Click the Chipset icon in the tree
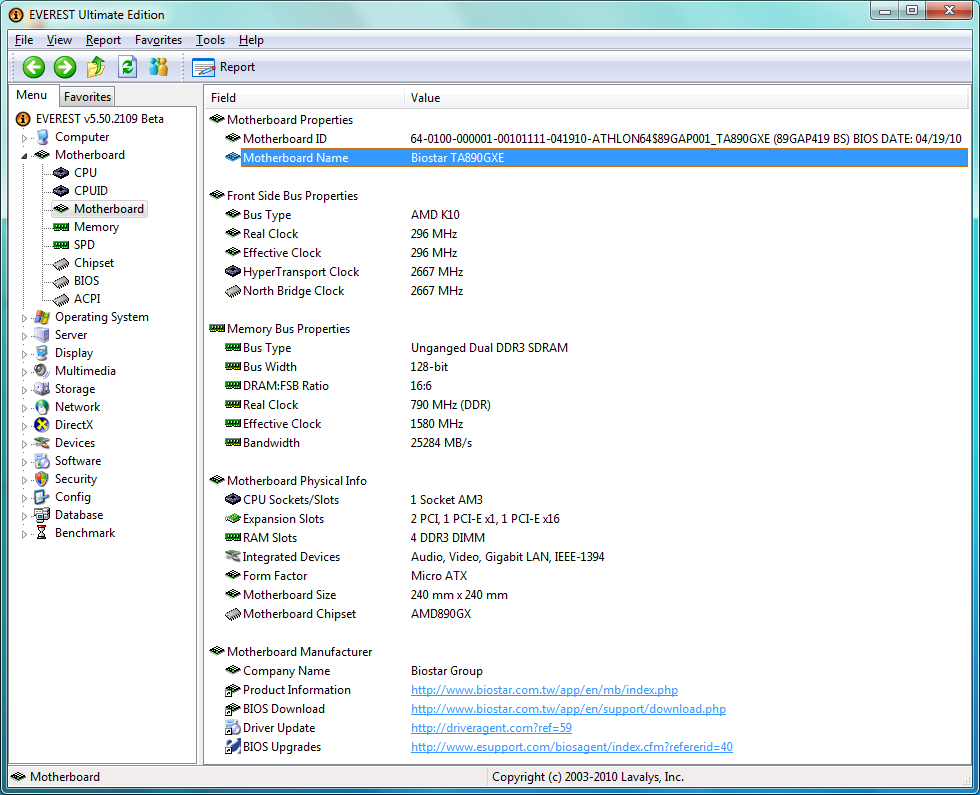Viewport: 980px width, 795px height. 61,264
